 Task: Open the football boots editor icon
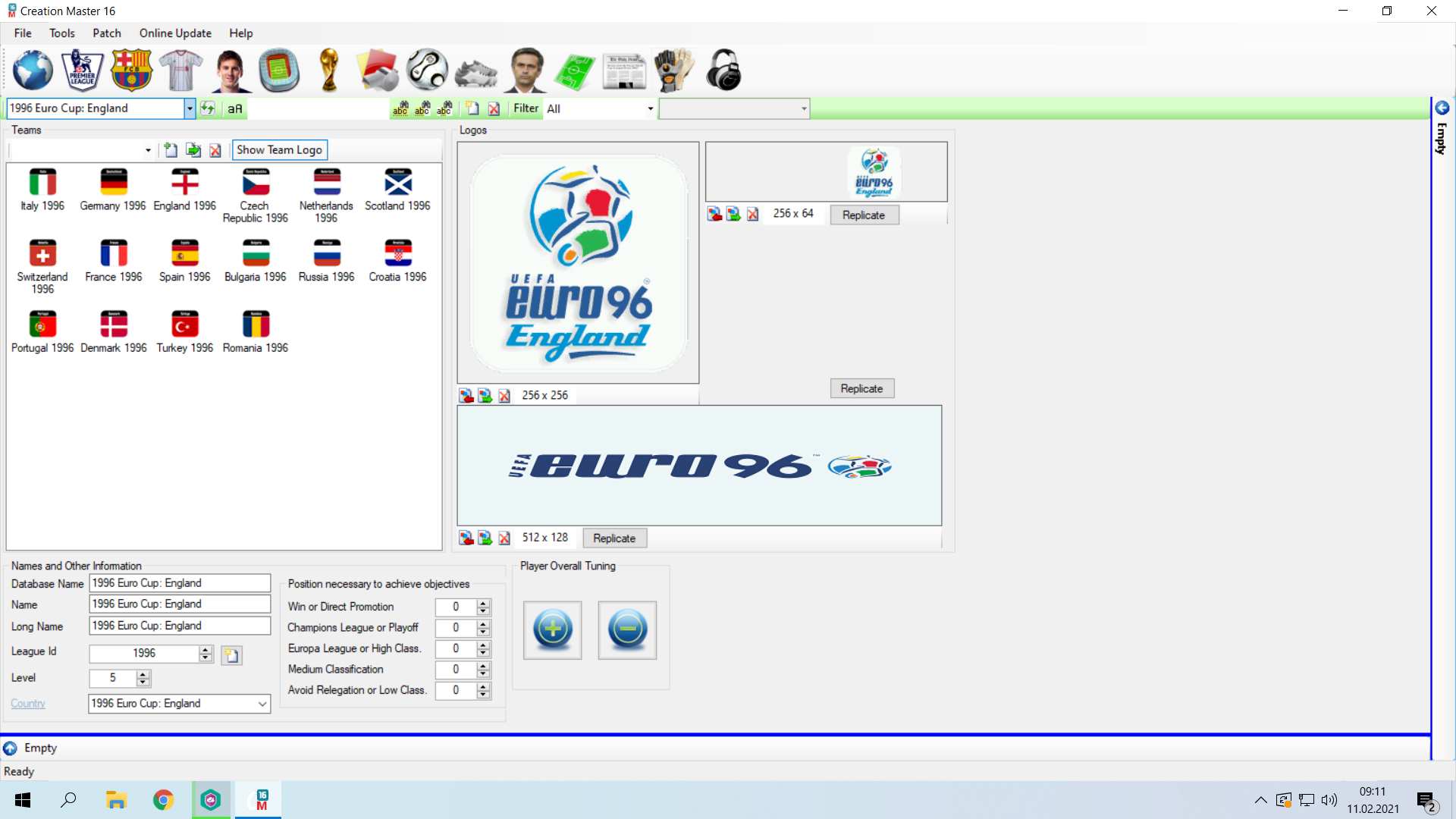click(475, 73)
